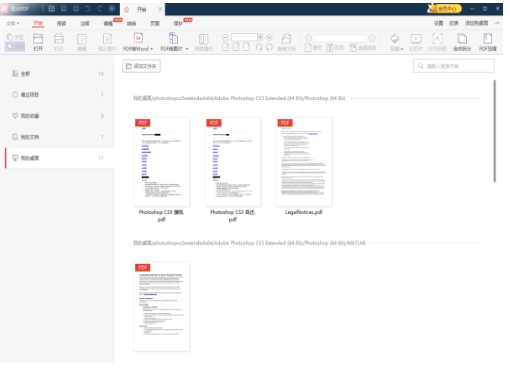
Task: Click the PDF压缩 compress icon
Action: 488,39
